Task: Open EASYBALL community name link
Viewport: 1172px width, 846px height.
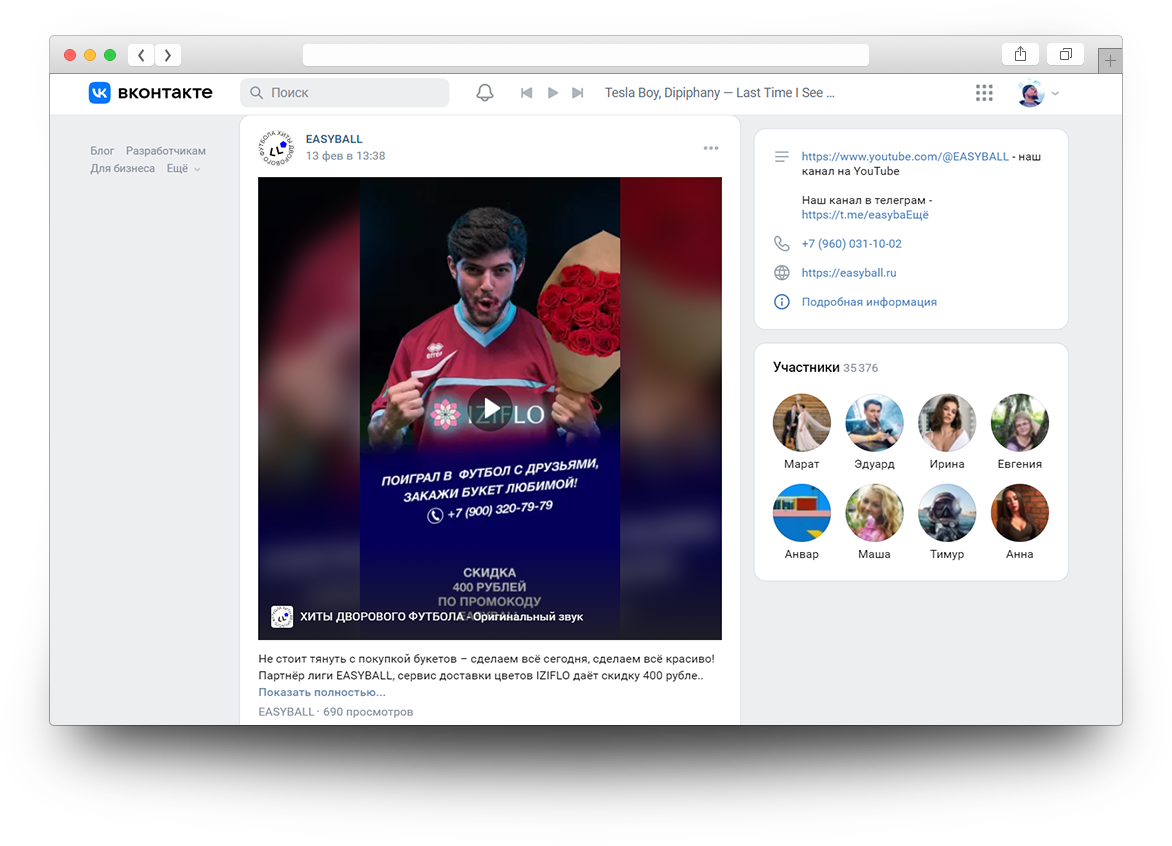Action: pyautogui.click(x=334, y=139)
